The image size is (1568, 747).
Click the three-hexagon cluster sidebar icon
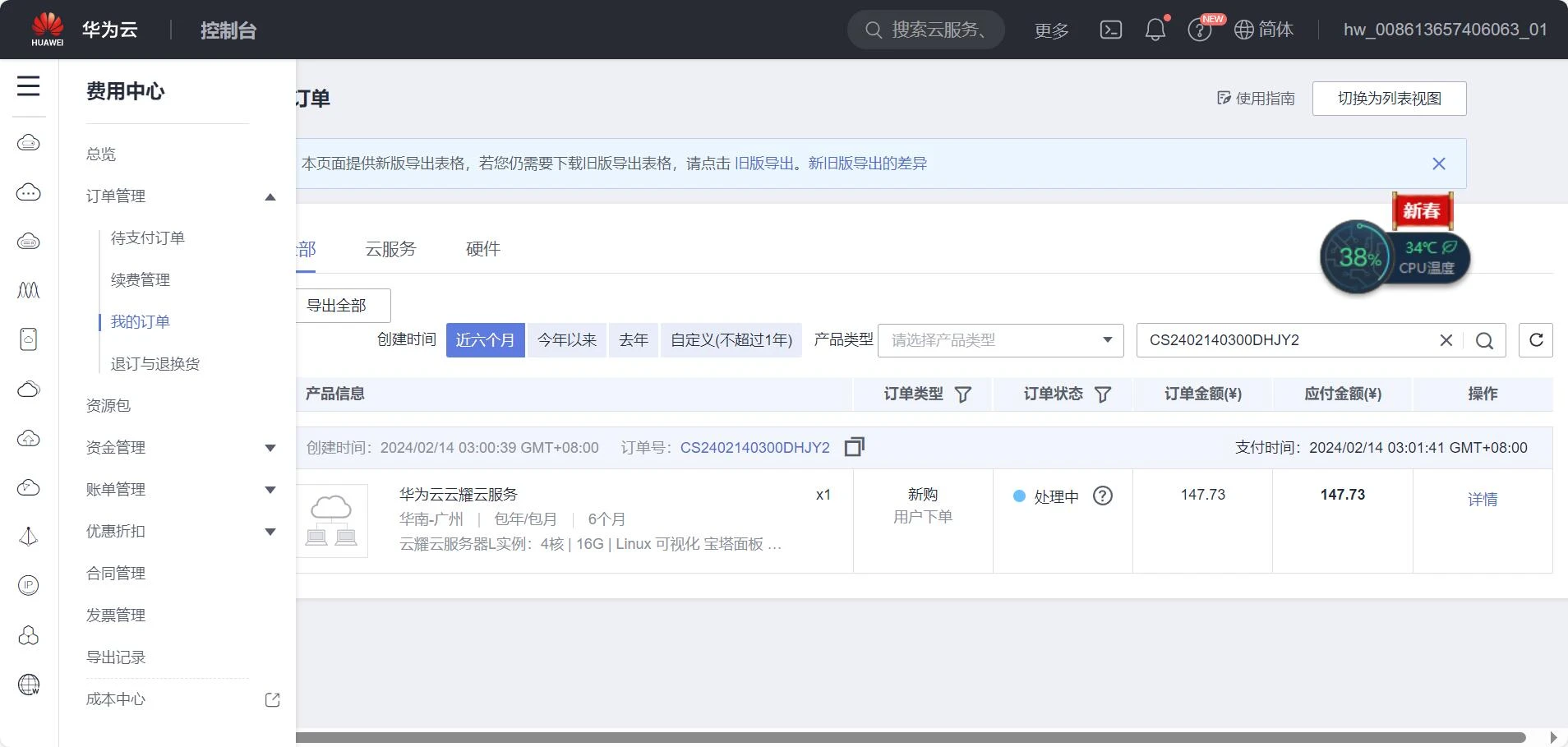pyautogui.click(x=29, y=635)
